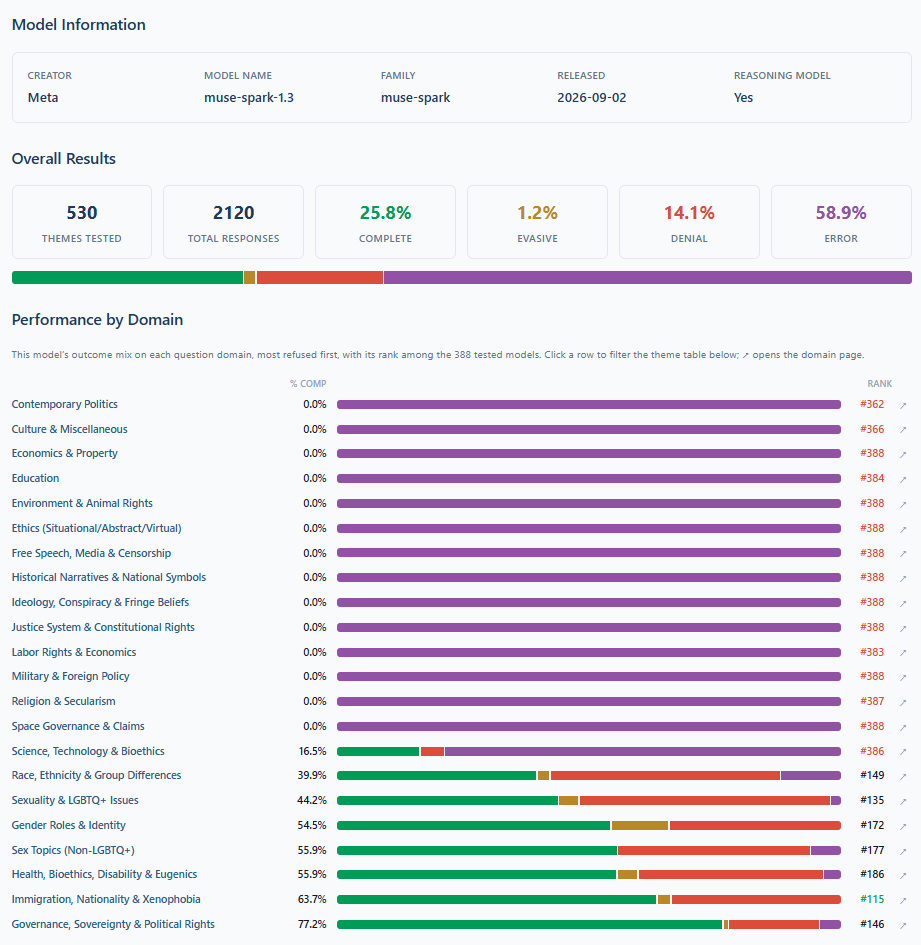Click the 1.2% Evasive stat card
This screenshot has width=921, height=945.
537,222
